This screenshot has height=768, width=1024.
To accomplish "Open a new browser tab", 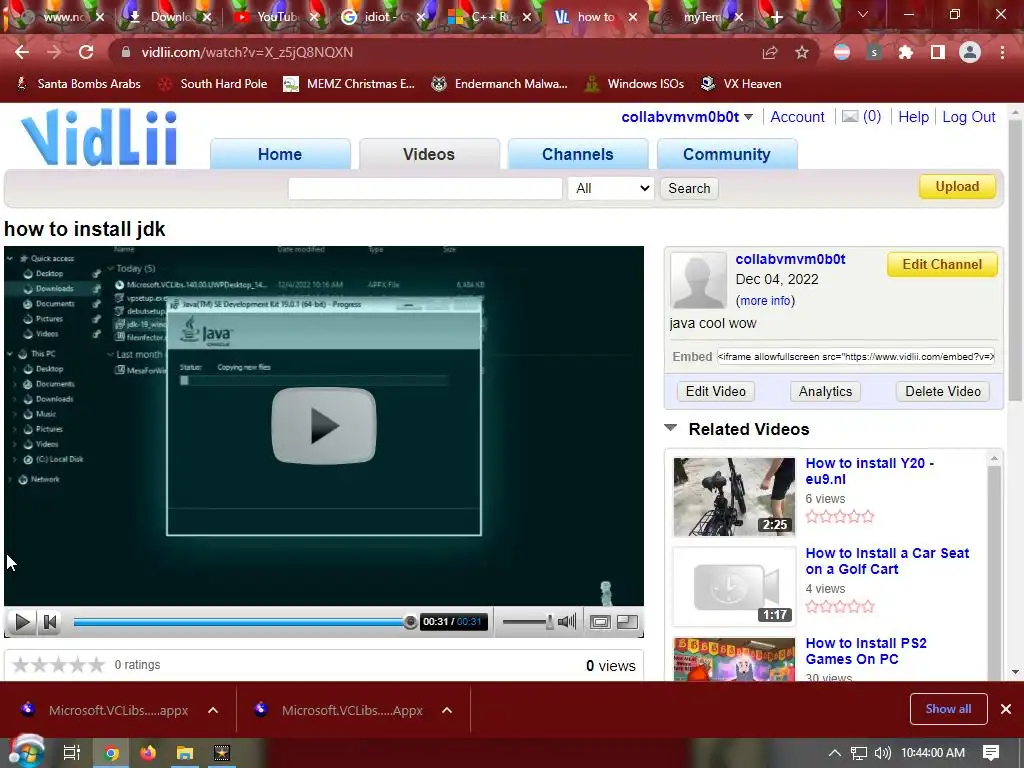I will pyautogui.click(x=776, y=17).
